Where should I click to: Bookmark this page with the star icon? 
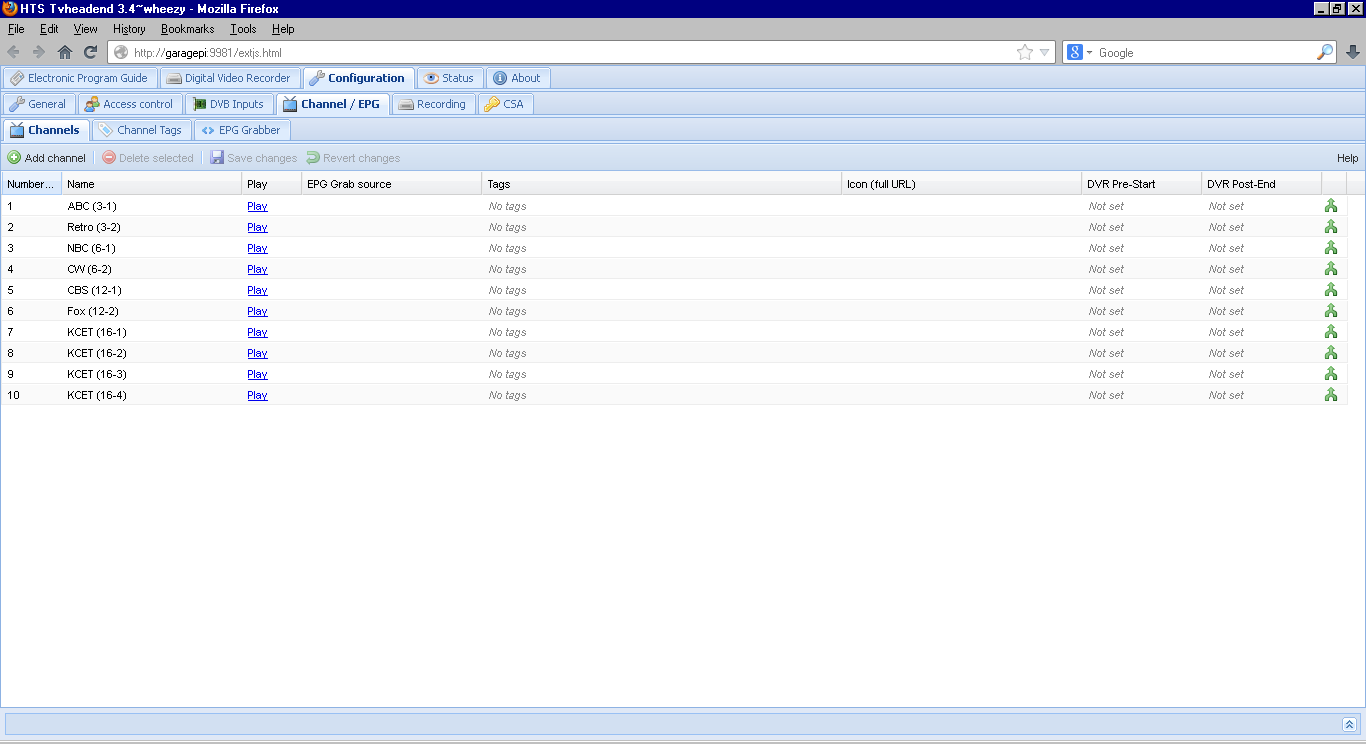1026,52
